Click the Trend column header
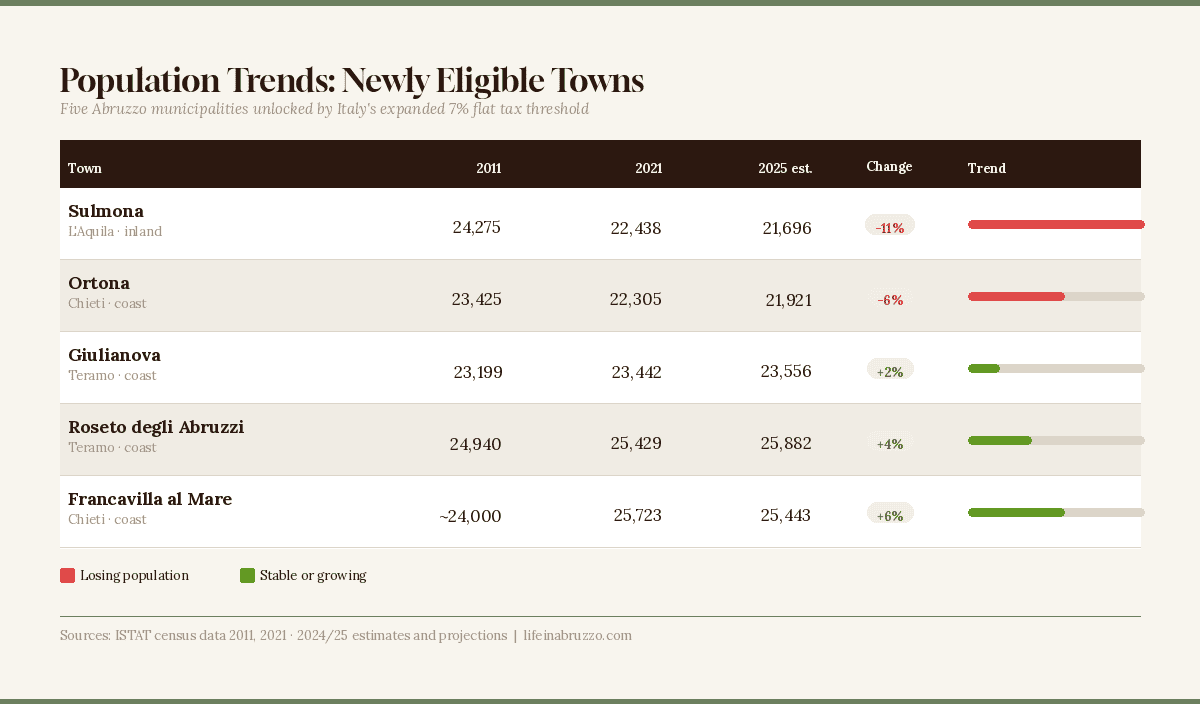Viewport: 1200px width, 704px height. [986, 168]
